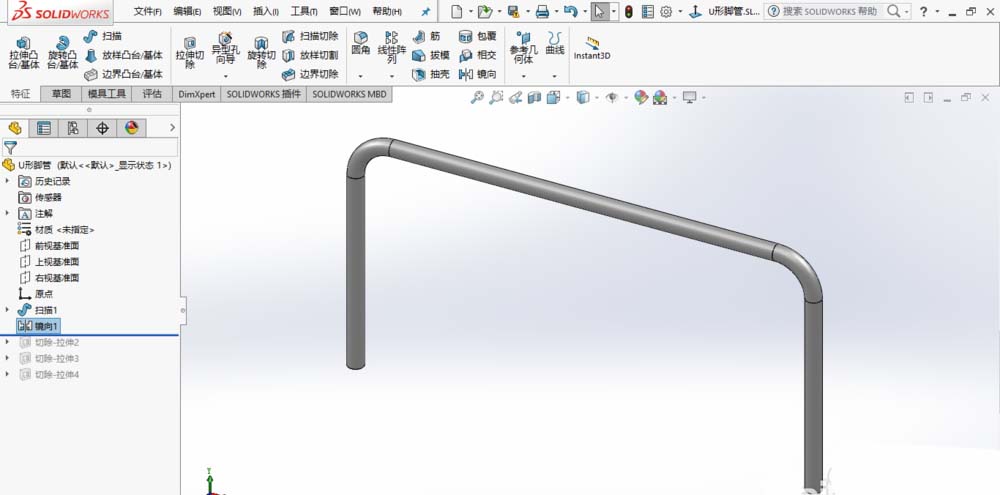
Task: Open the Fillet (圆角) dropdown arrow
Action: pyautogui.click(x=361, y=76)
